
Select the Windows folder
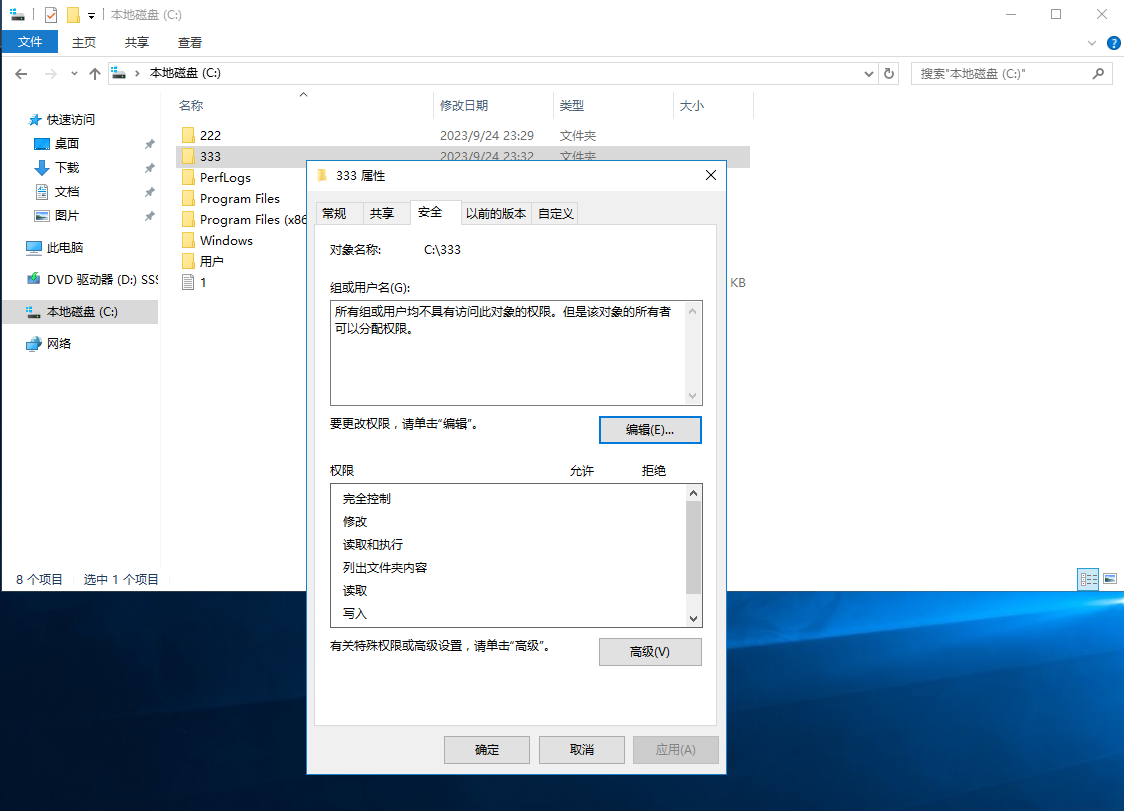(x=226, y=241)
